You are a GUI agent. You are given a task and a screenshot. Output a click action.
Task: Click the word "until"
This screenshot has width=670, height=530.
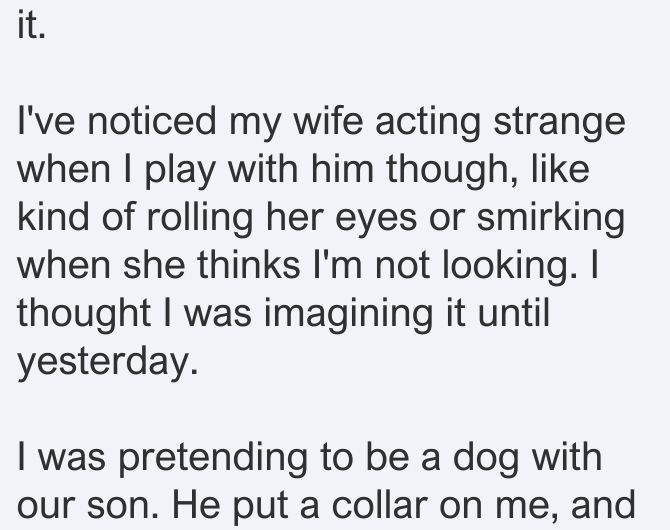pyautogui.click(x=513, y=312)
